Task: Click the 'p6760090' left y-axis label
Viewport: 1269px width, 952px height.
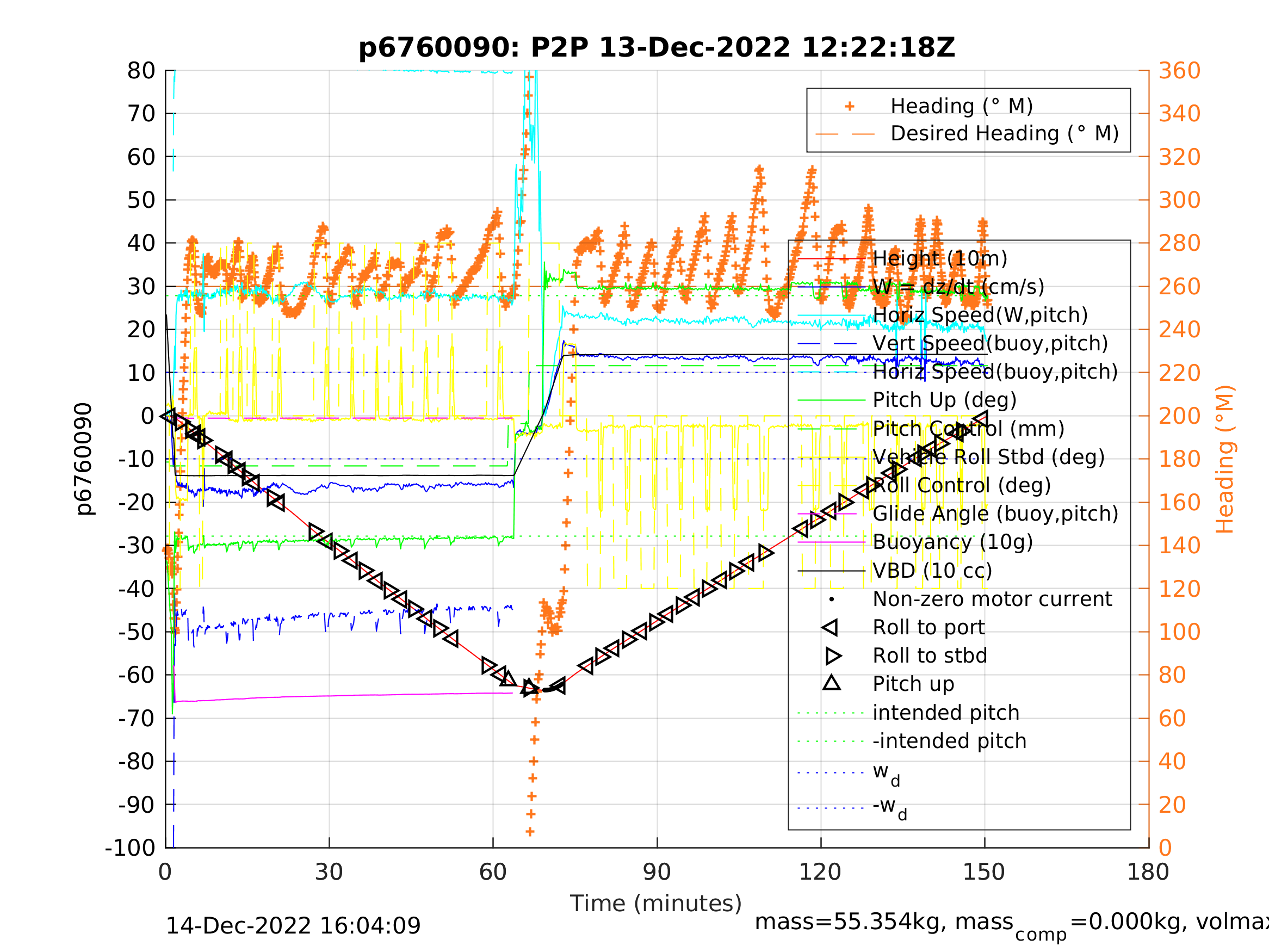Action: [x=84, y=459]
